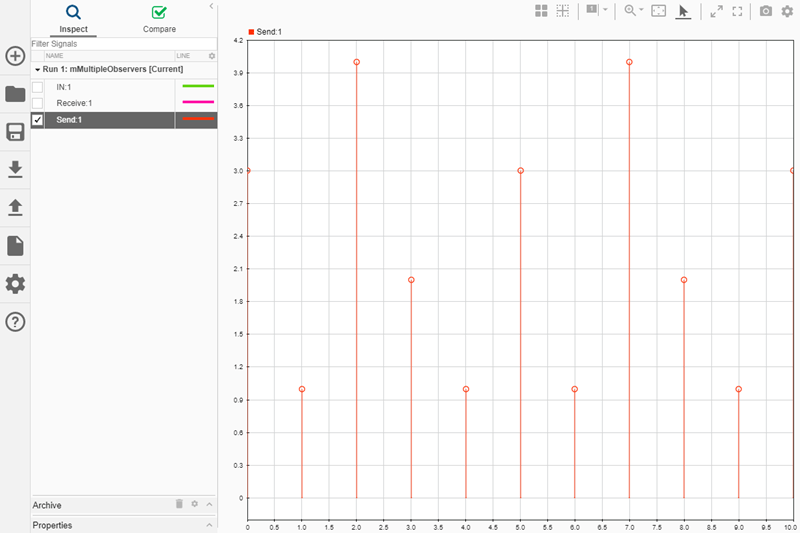Check the Receive:1 signal checkbox
This screenshot has height=533, width=800.
[x=37, y=103]
